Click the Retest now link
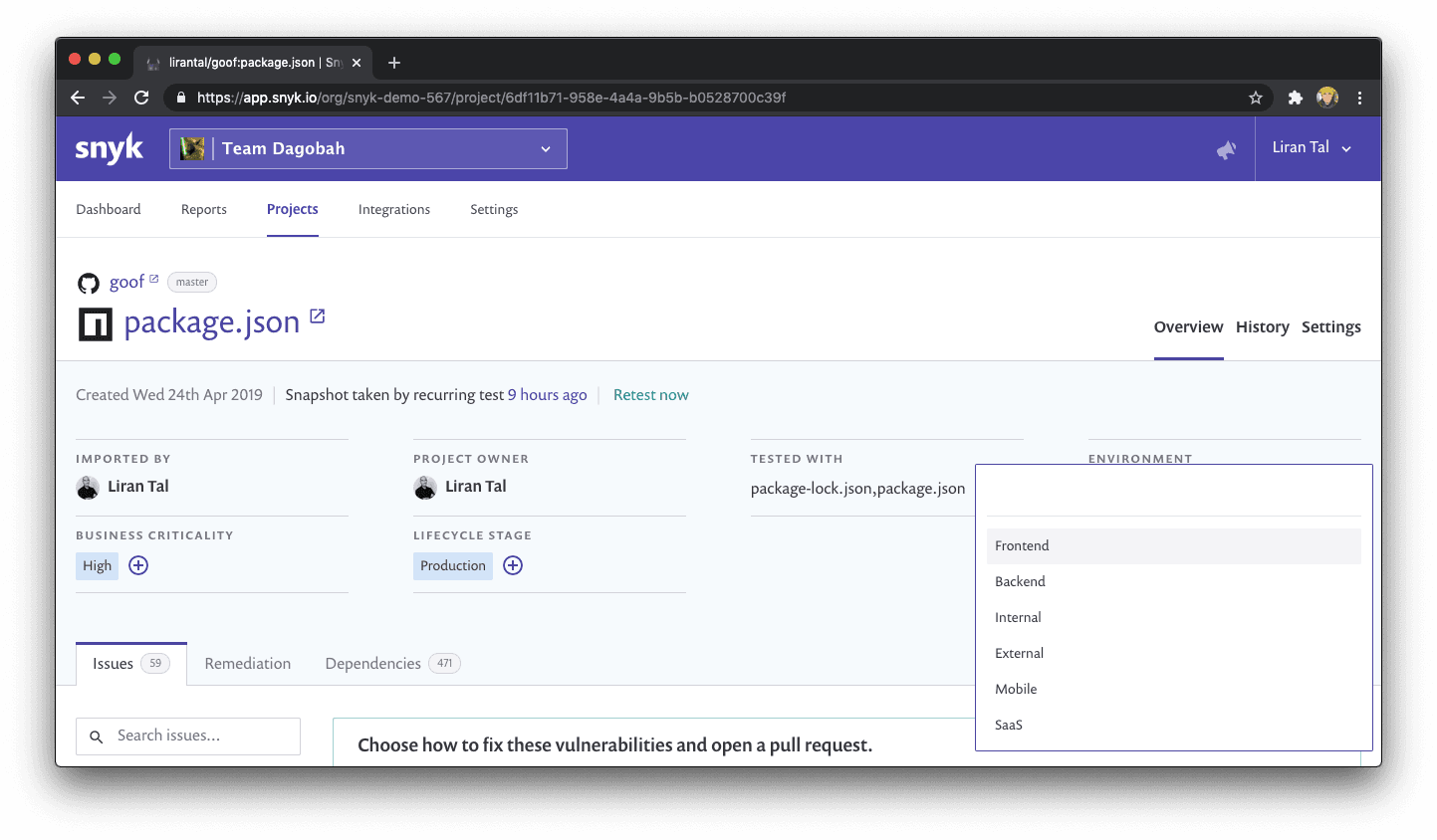1437x840 pixels. point(651,395)
